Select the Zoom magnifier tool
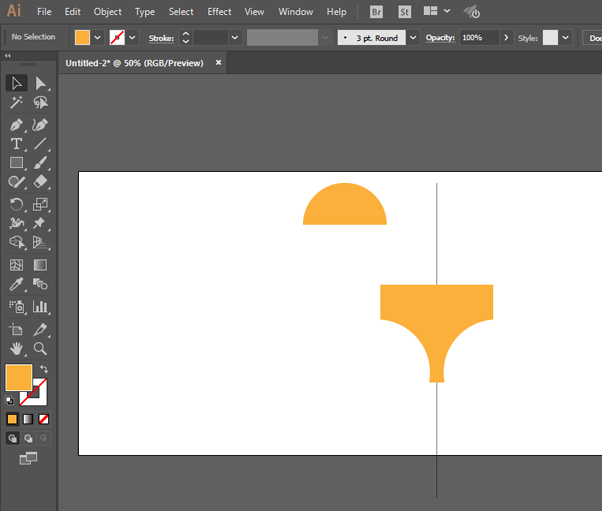Viewport: 602px width, 511px height. pos(41,348)
